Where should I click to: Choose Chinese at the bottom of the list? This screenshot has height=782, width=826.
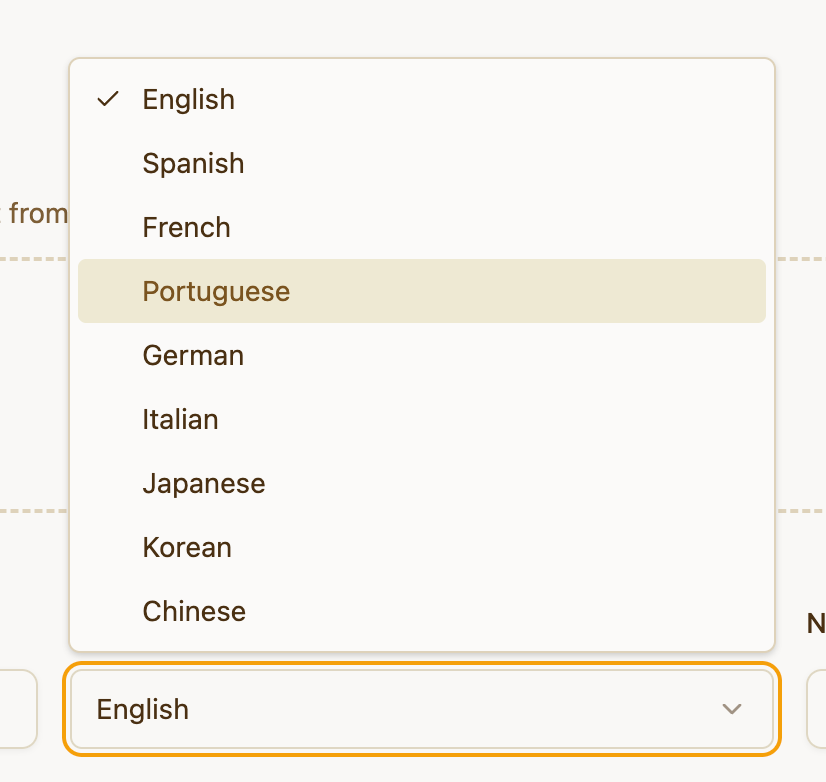click(194, 611)
